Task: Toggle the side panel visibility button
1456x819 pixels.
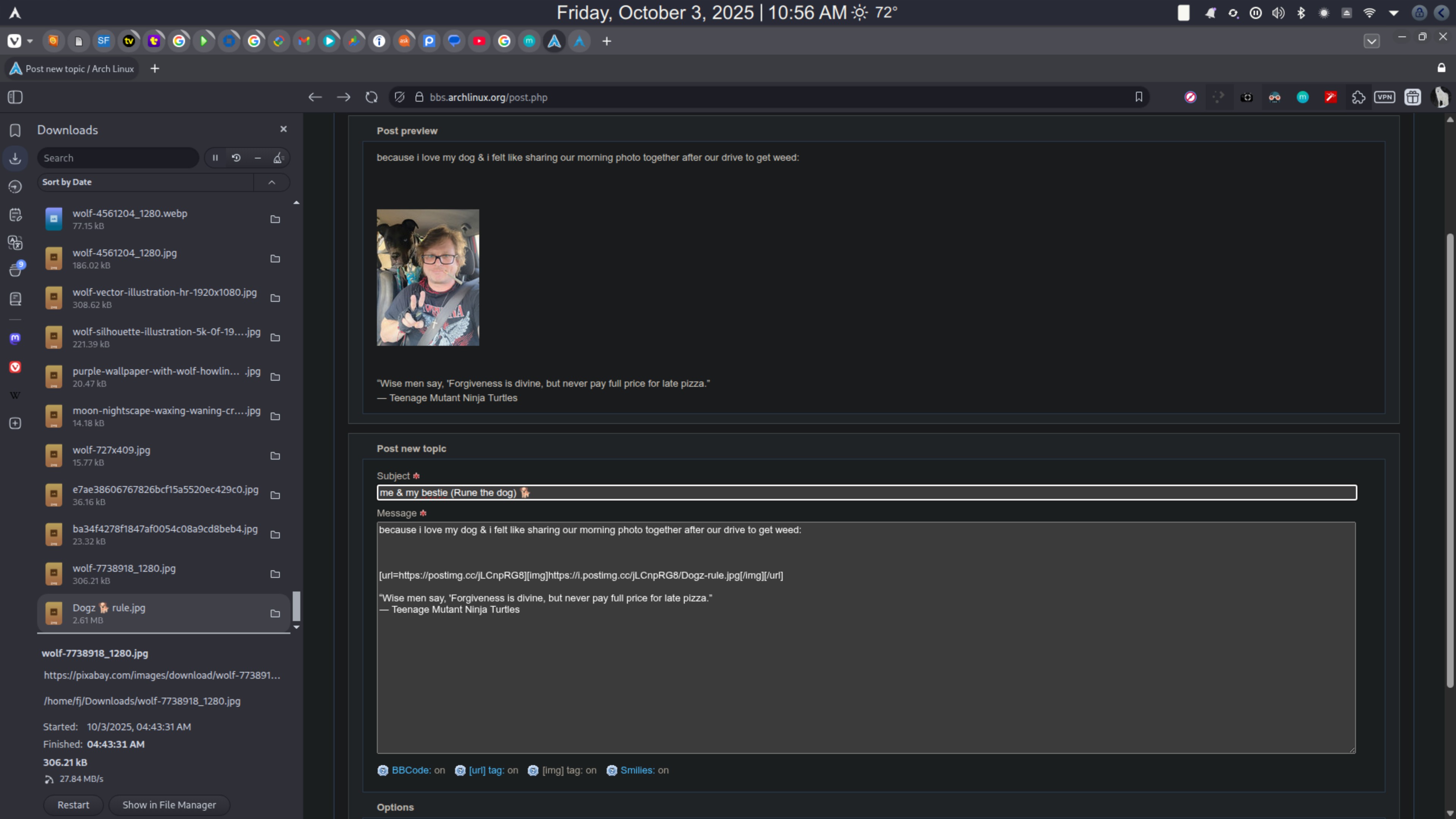Action: point(15,97)
